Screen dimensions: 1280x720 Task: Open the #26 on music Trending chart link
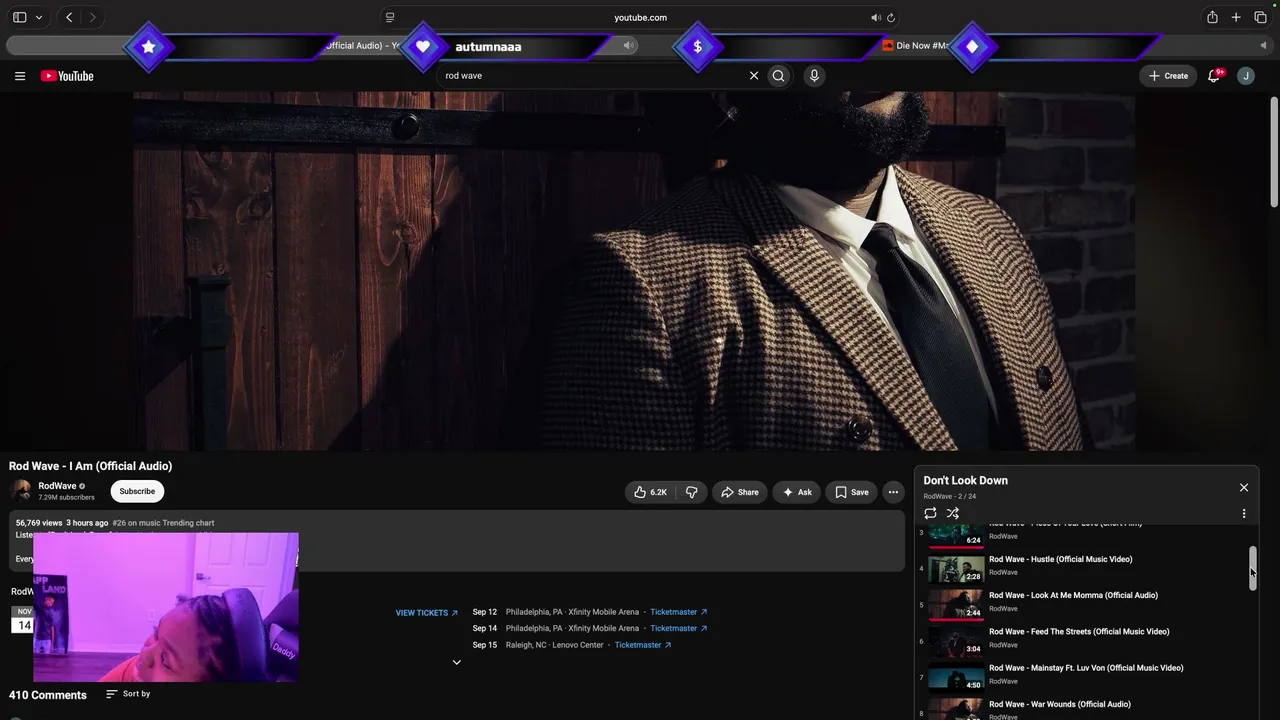tap(163, 523)
